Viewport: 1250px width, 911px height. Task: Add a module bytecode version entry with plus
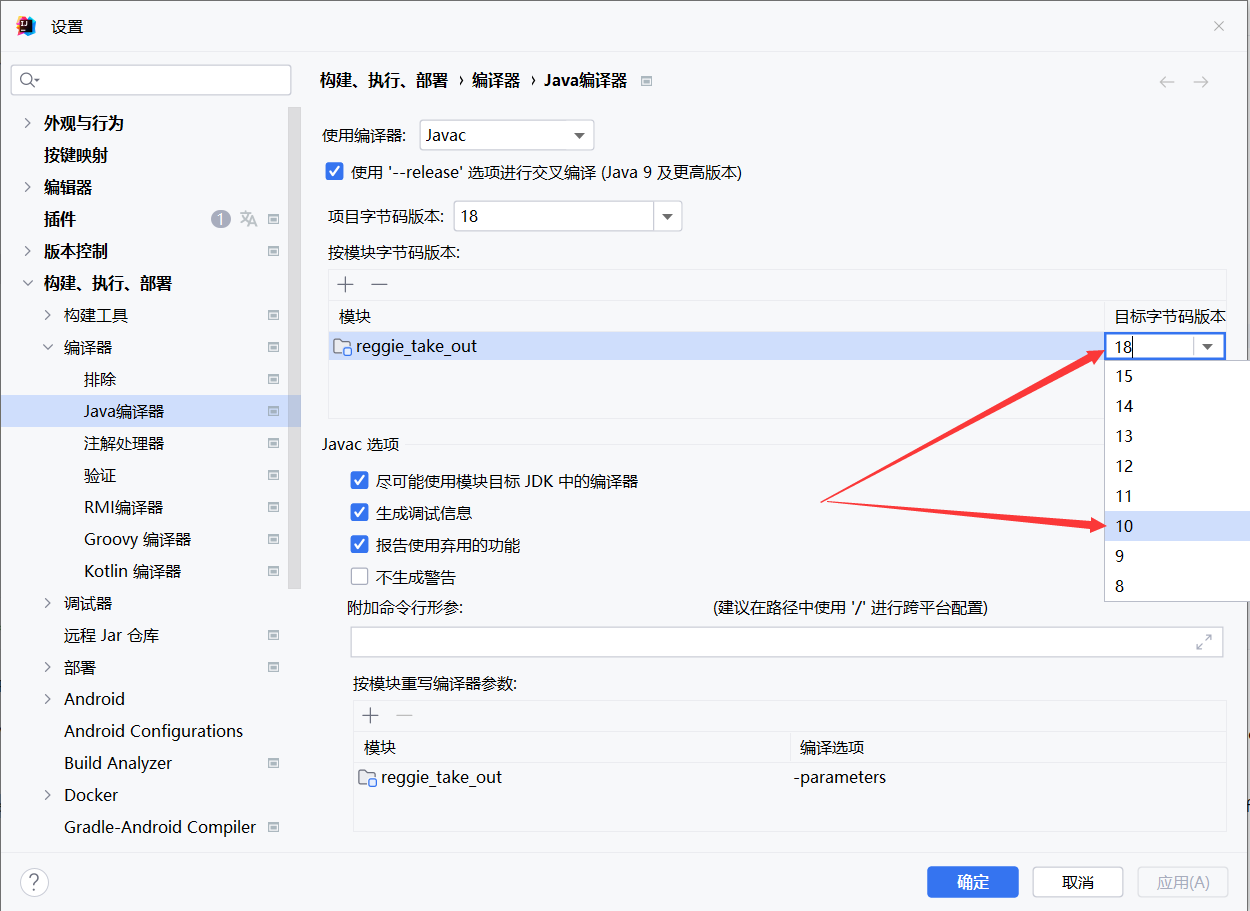tap(346, 285)
